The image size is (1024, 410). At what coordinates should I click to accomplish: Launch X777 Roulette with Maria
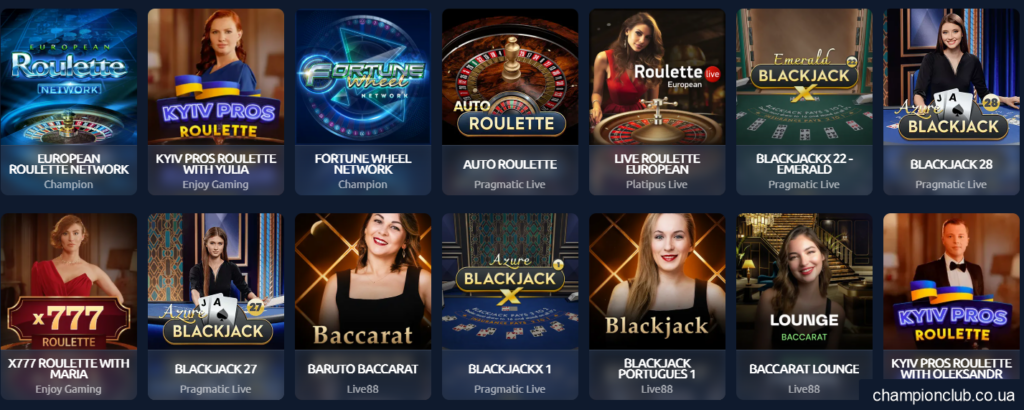coord(69,281)
